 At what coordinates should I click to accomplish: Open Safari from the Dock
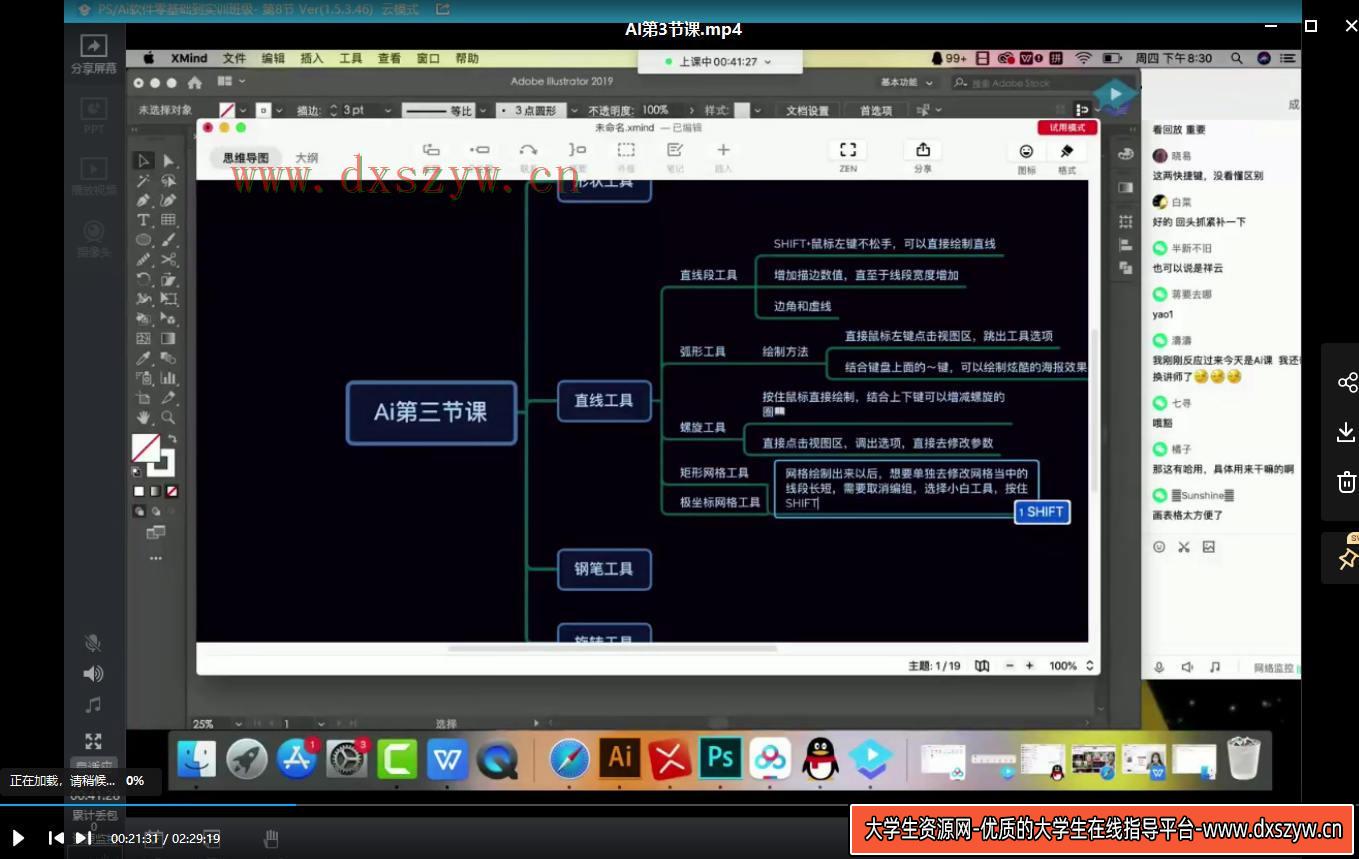[569, 759]
